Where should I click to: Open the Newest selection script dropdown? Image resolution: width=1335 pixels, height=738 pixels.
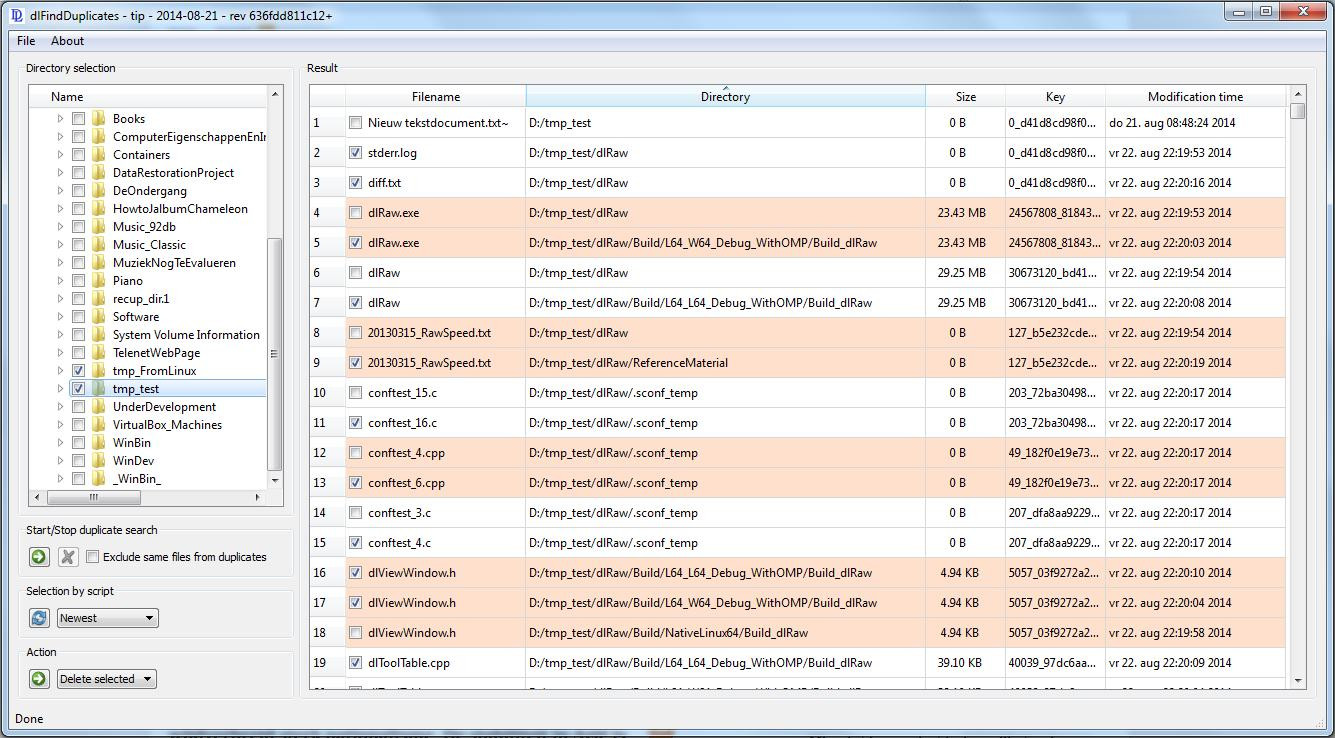[108, 618]
